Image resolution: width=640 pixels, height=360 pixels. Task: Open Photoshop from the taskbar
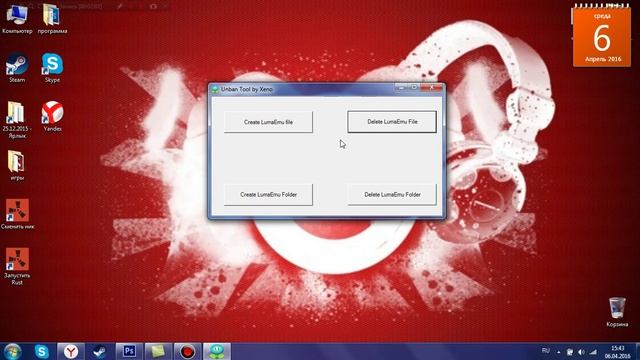[x=129, y=351]
